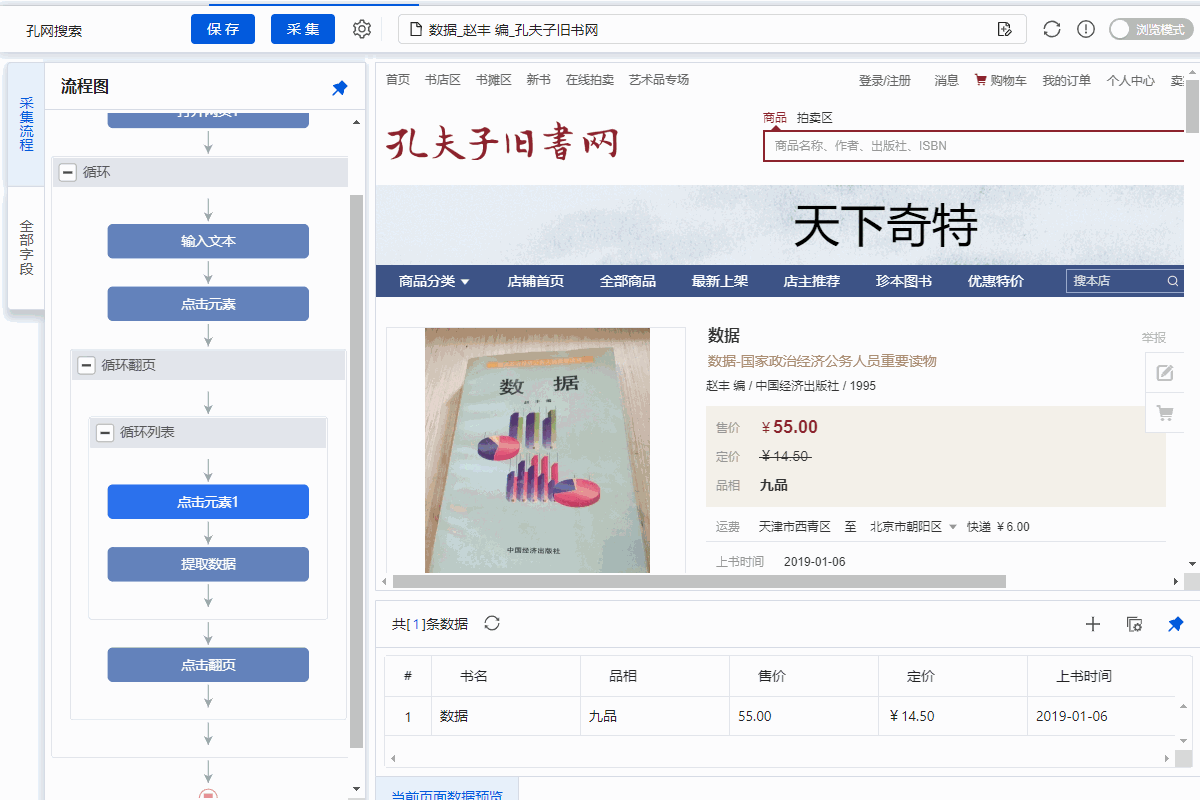1200x800 pixels.
Task: Open the 全部商品 shop menu item
Action: pos(628,281)
